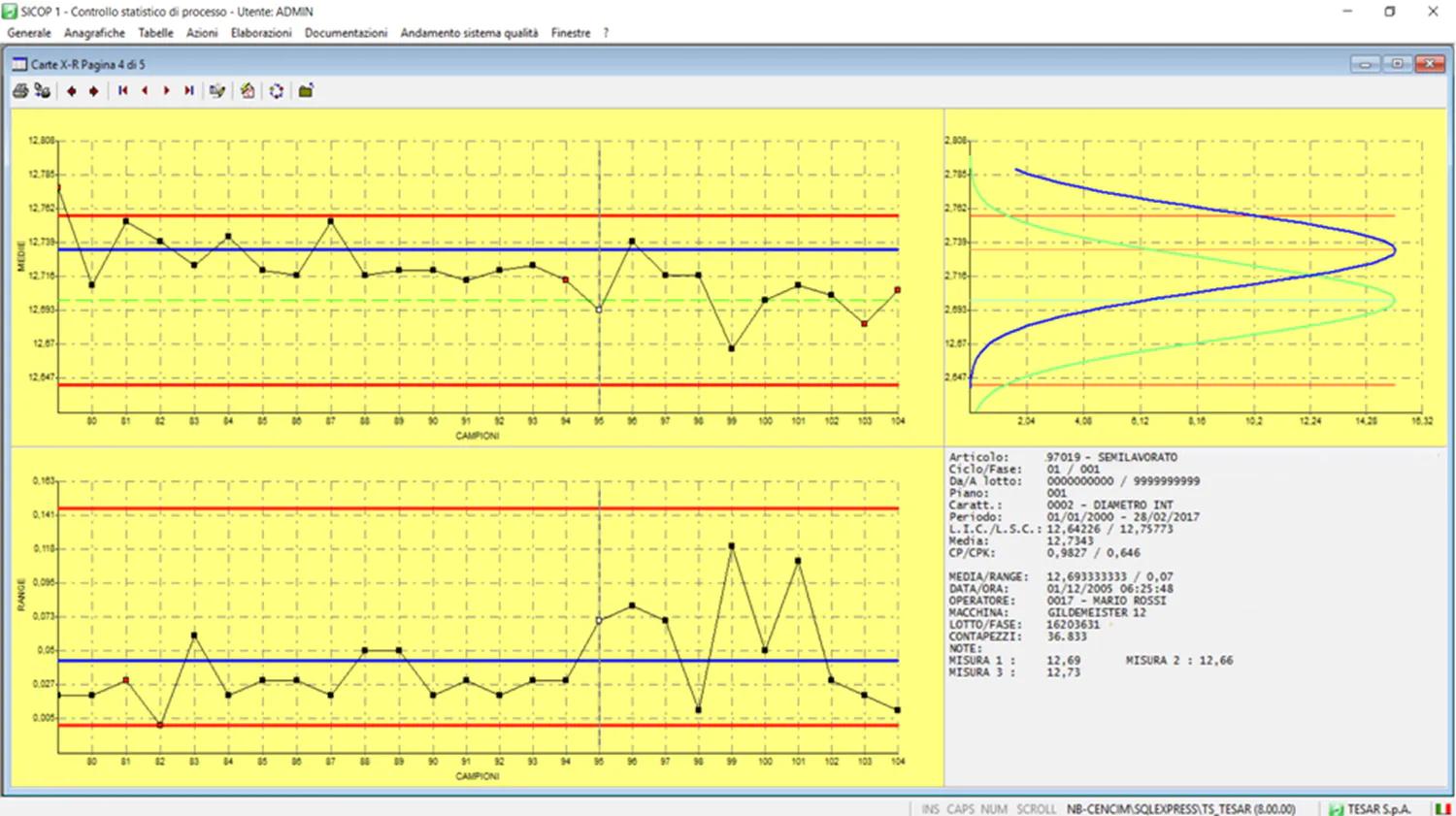Click the SICOP application icon in the title bar
Screen dimensions: 1456x816
point(11,12)
